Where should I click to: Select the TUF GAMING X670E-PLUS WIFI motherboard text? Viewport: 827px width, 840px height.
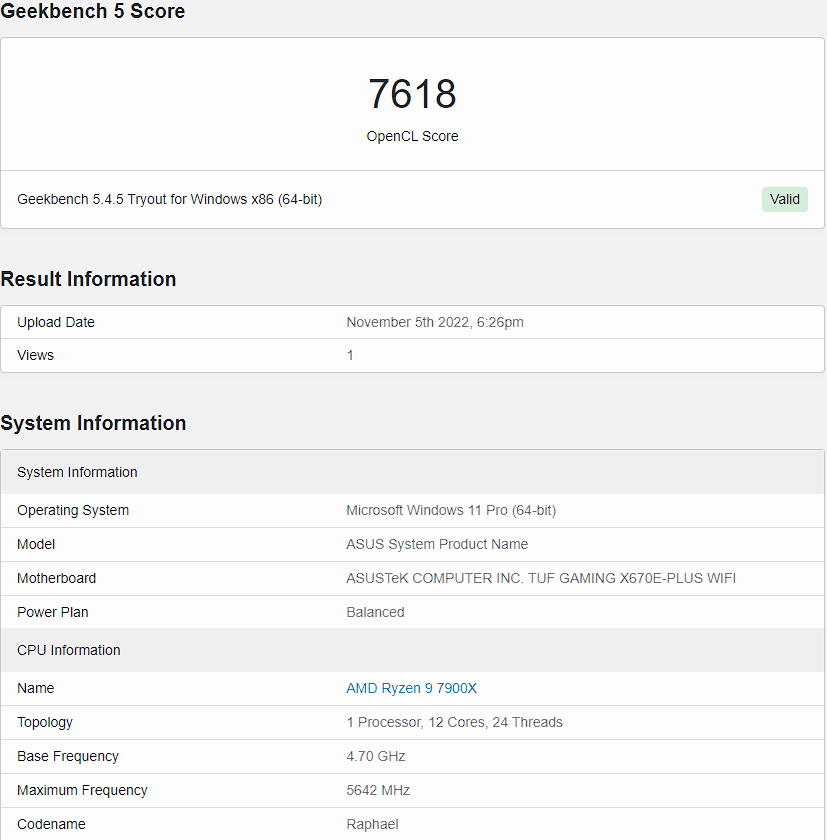pyautogui.click(x=632, y=578)
